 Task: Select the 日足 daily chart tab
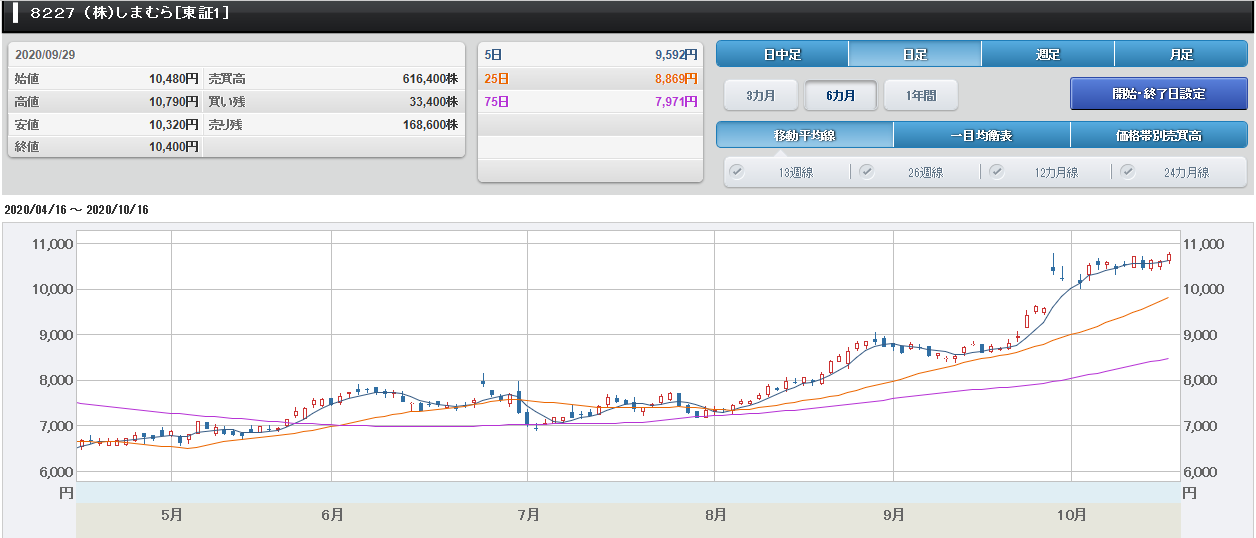(x=915, y=54)
